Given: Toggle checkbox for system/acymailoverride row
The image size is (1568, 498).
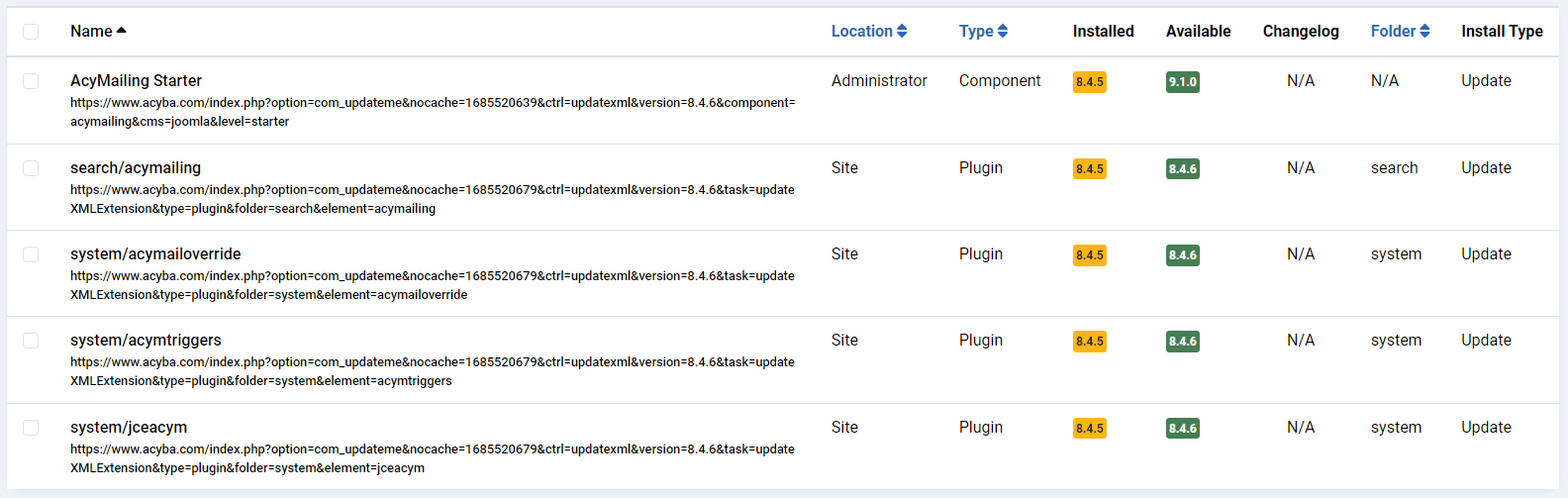Looking at the screenshot, I should tap(31, 254).
